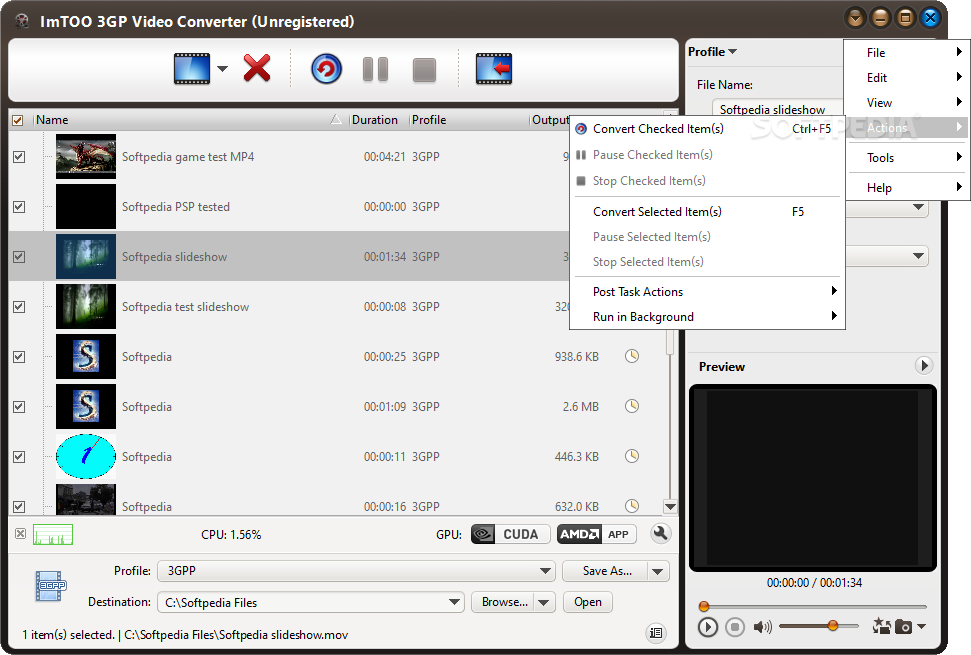
Task: Start converting with the blue circular button
Action: coord(326,69)
